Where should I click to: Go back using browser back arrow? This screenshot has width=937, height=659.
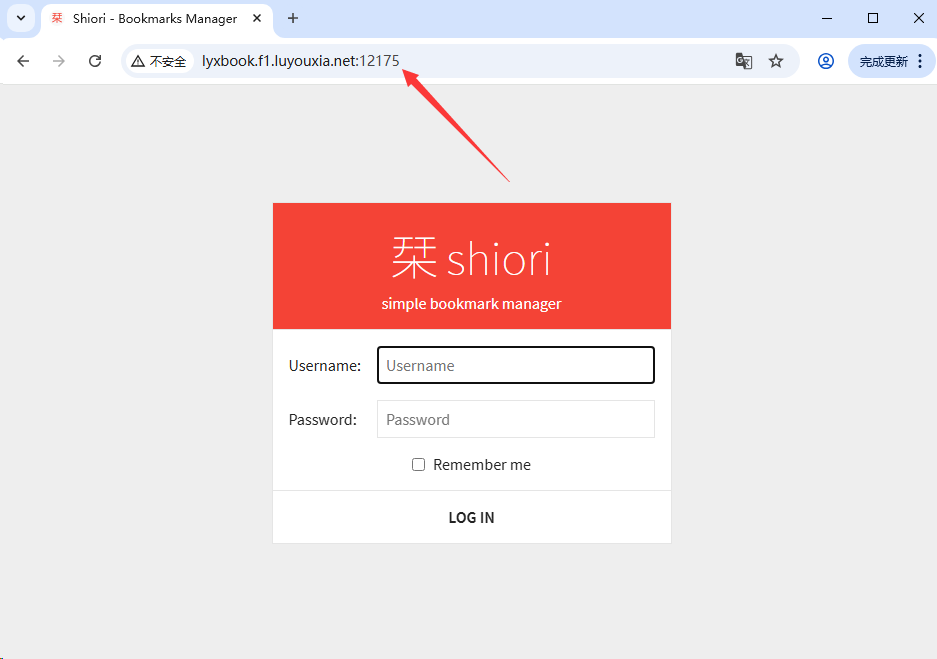(23, 61)
